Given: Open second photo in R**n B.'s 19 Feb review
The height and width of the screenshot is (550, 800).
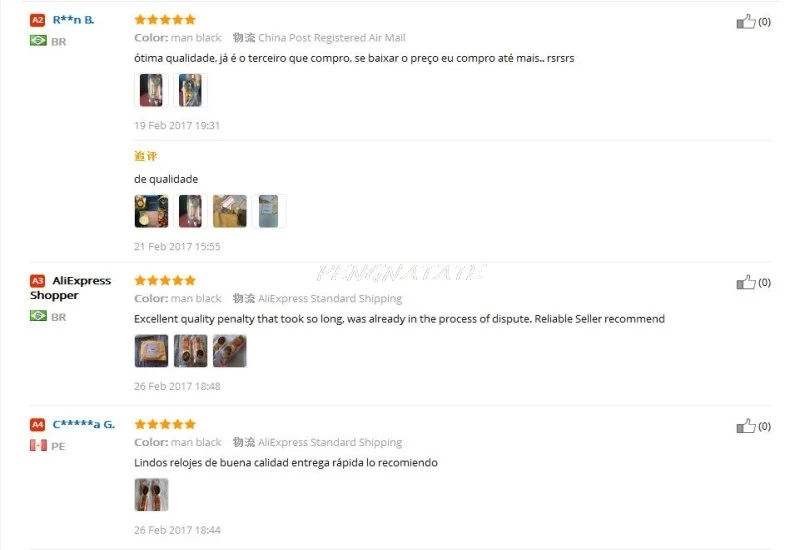Looking at the screenshot, I should (190, 90).
